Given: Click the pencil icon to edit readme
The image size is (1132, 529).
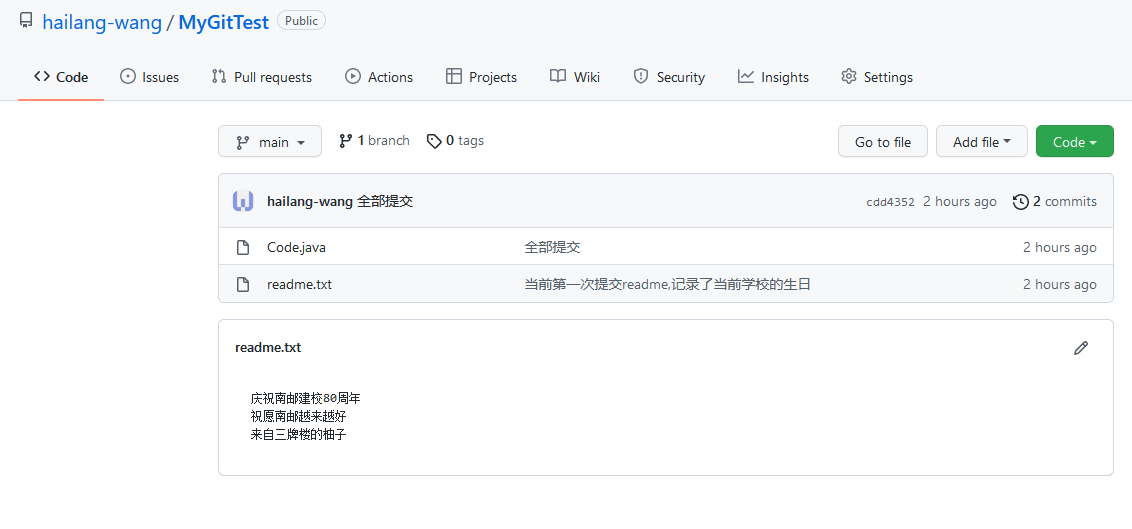Looking at the screenshot, I should tap(1081, 348).
